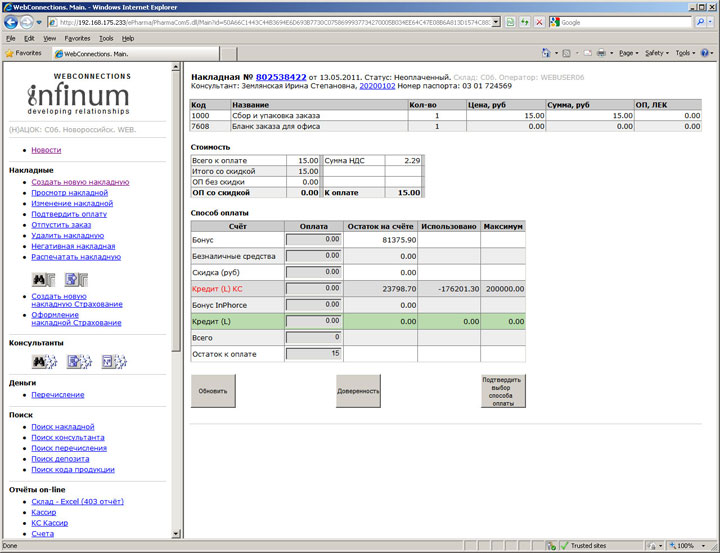Click the Trusted sites status indicator
This screenshot has width=720, height=553.
pyautogui.click(x=583, y=546)
